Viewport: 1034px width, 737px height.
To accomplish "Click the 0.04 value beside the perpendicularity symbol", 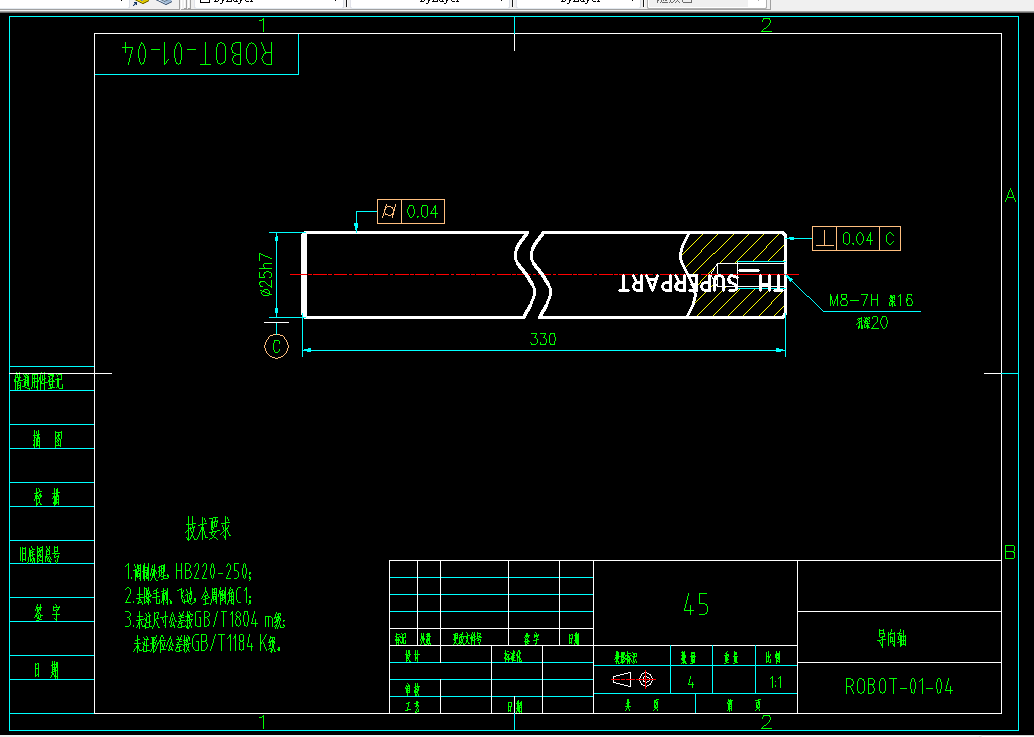I will [858, 239].
